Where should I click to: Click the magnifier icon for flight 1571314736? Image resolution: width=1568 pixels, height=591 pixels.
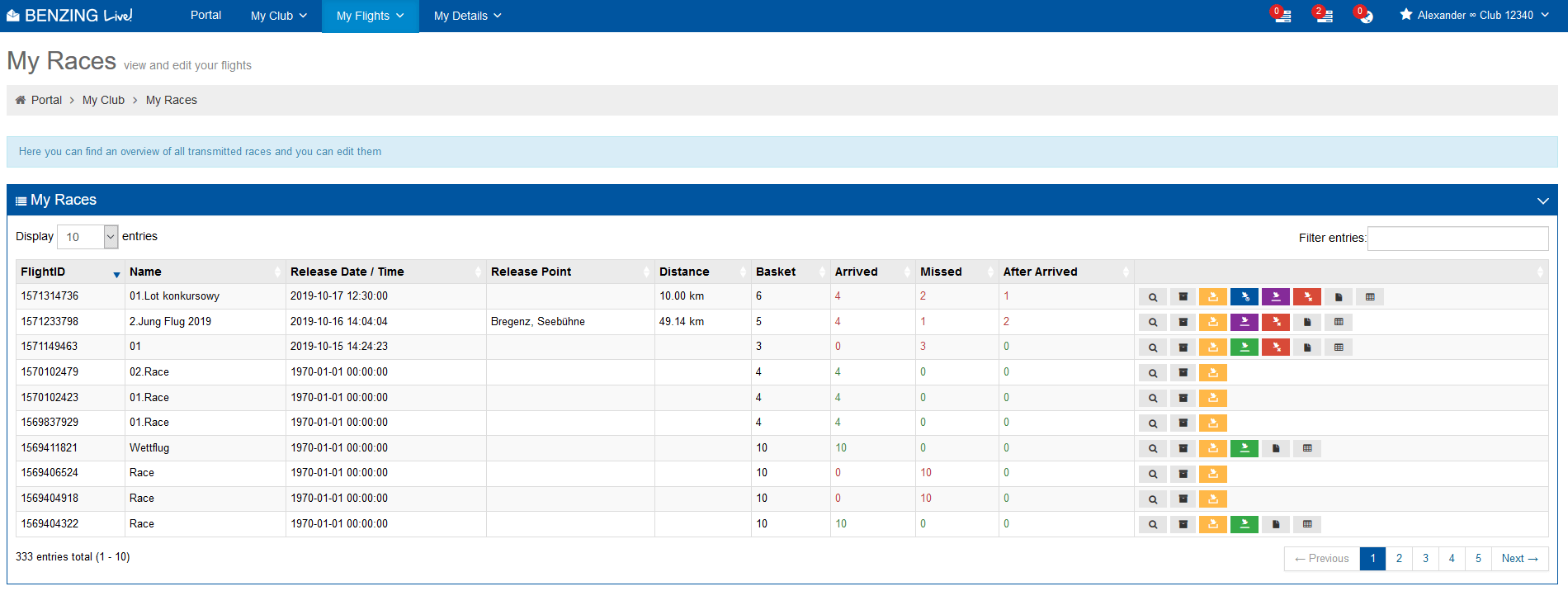(1153, 297)
